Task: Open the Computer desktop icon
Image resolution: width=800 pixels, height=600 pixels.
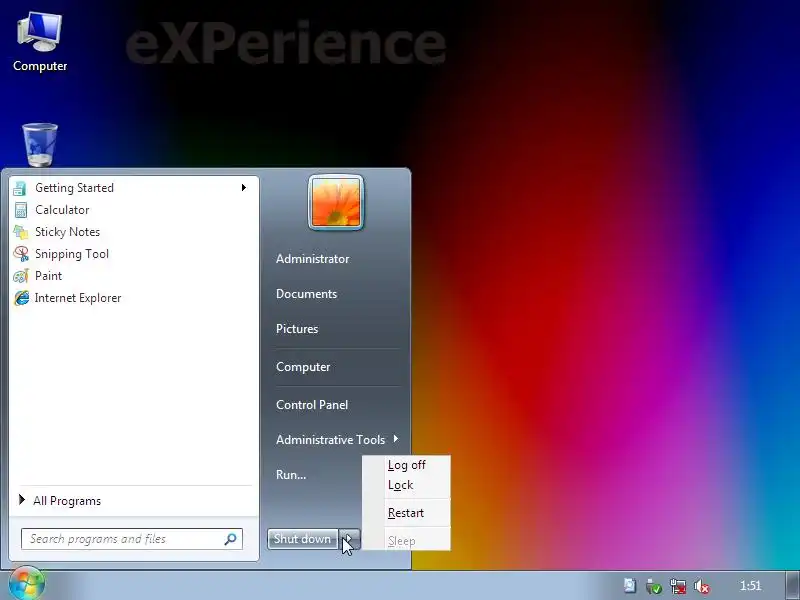Action: [39, 42]
